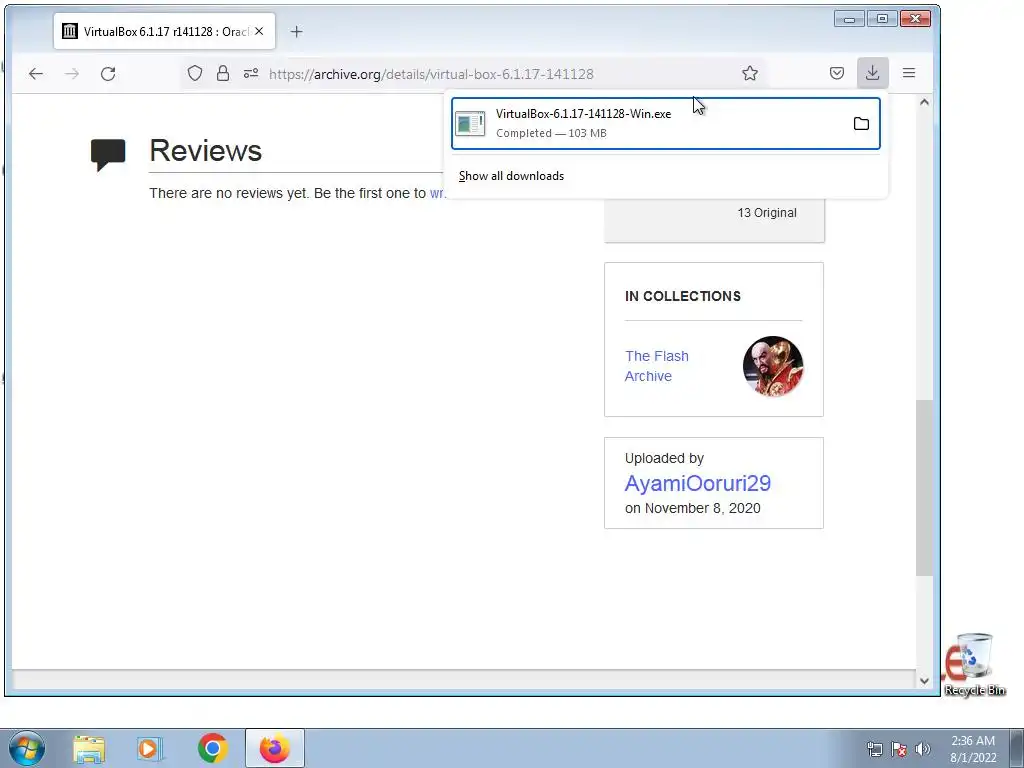Open The Flash Archive collection link

[x=656, y=366]
